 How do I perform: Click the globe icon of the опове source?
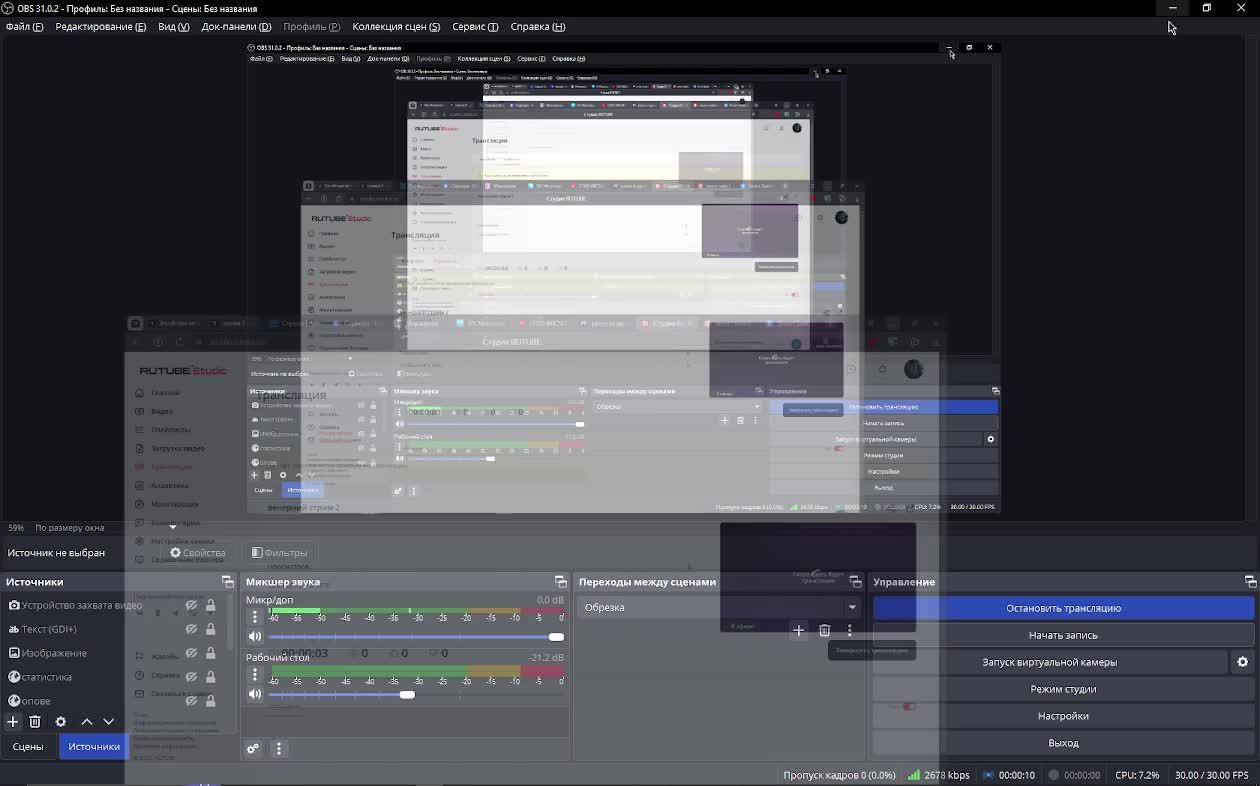pyautogui.click(x=14, y=701)
